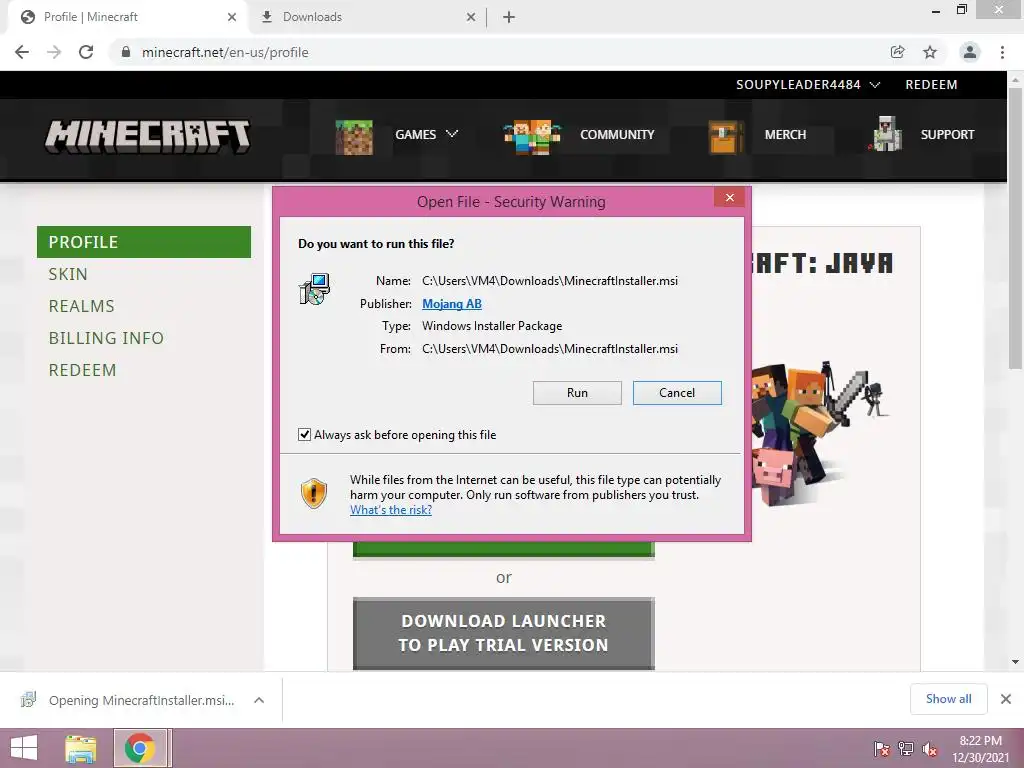1024x768 pixels.
Task: Click the installer package icon in dialog
Action: pyautogui.click(x=314, y=289)
